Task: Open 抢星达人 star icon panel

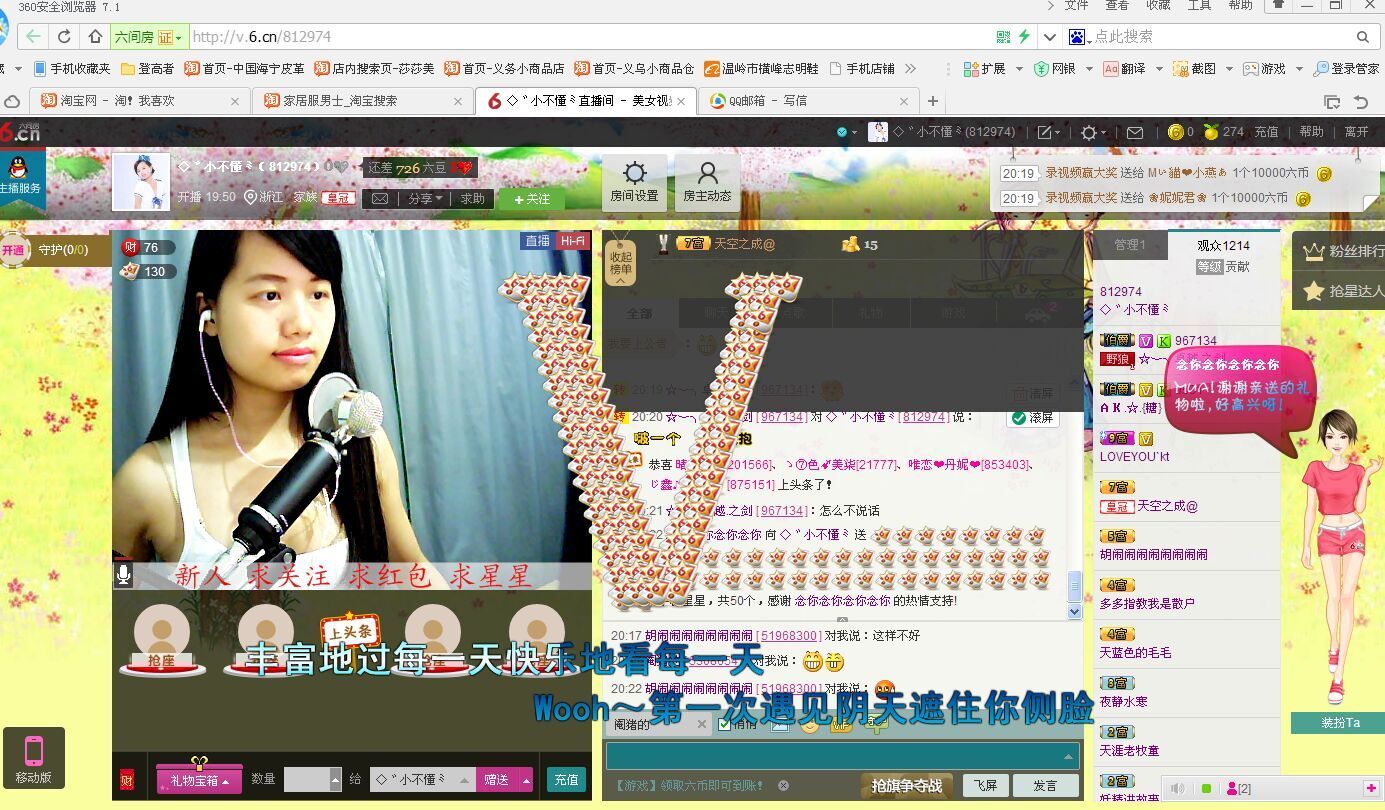Action: pyautogui.click(x=1314, y=291)
